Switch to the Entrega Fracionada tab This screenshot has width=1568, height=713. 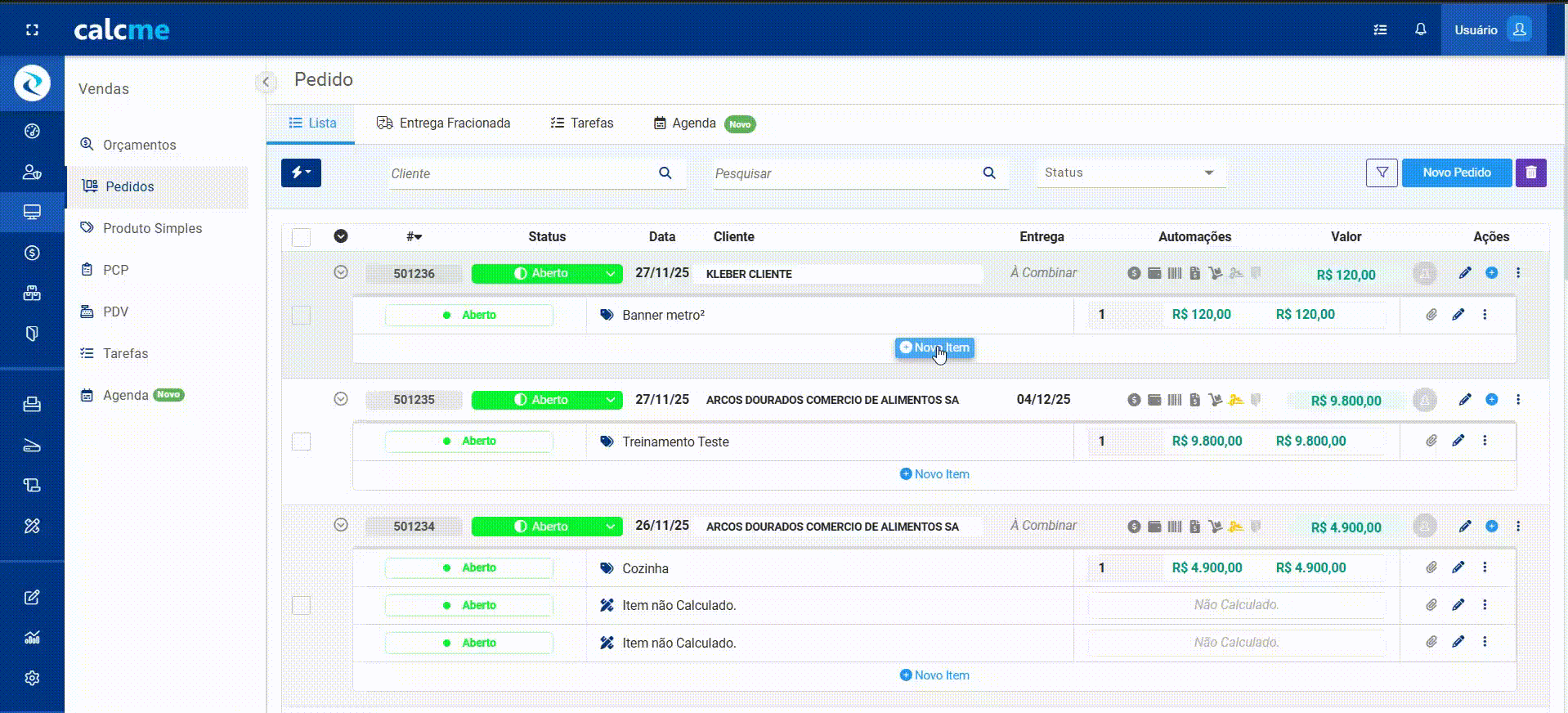point(443,123)
